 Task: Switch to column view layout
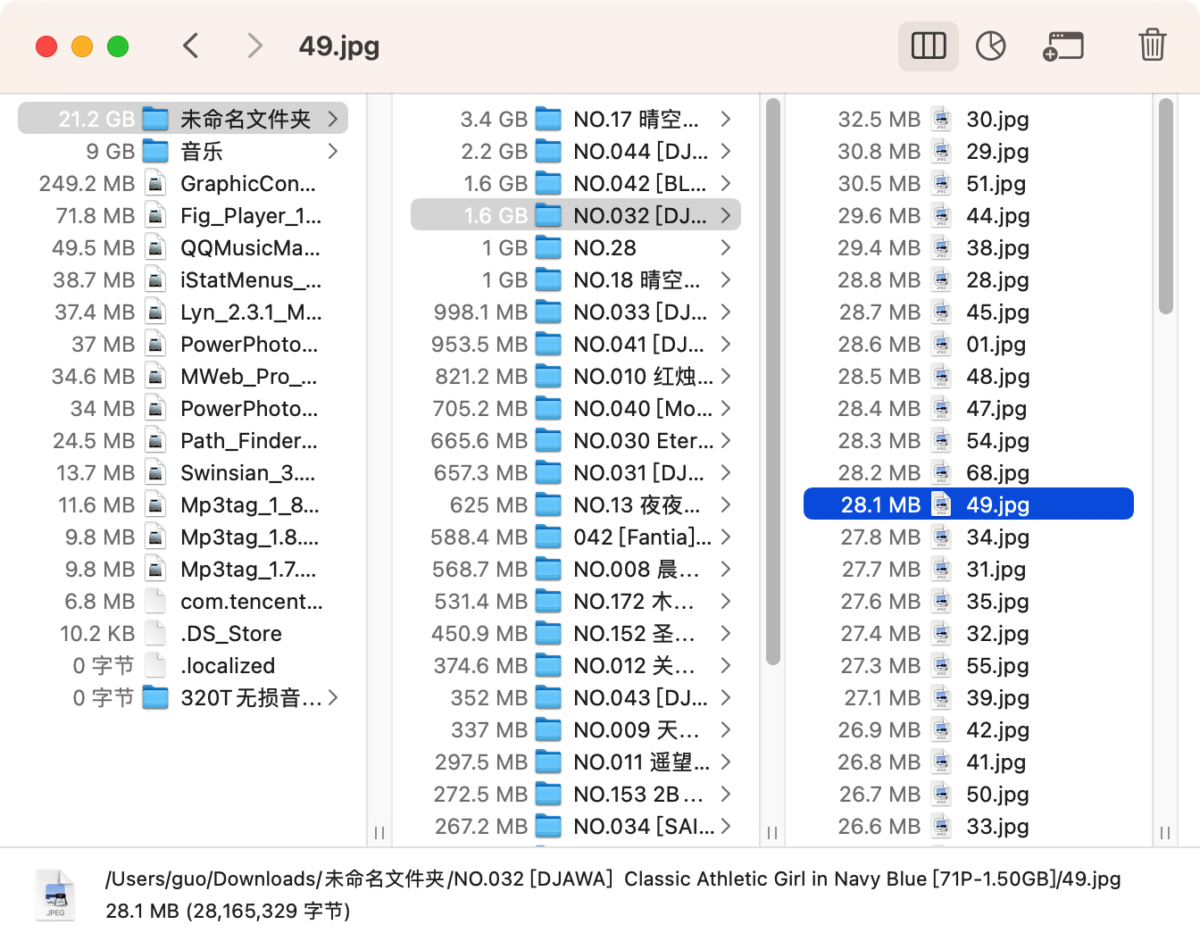pos(928,46)
